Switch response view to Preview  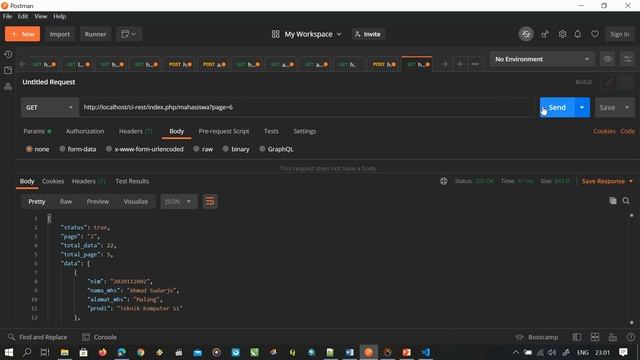coord(98,201)
